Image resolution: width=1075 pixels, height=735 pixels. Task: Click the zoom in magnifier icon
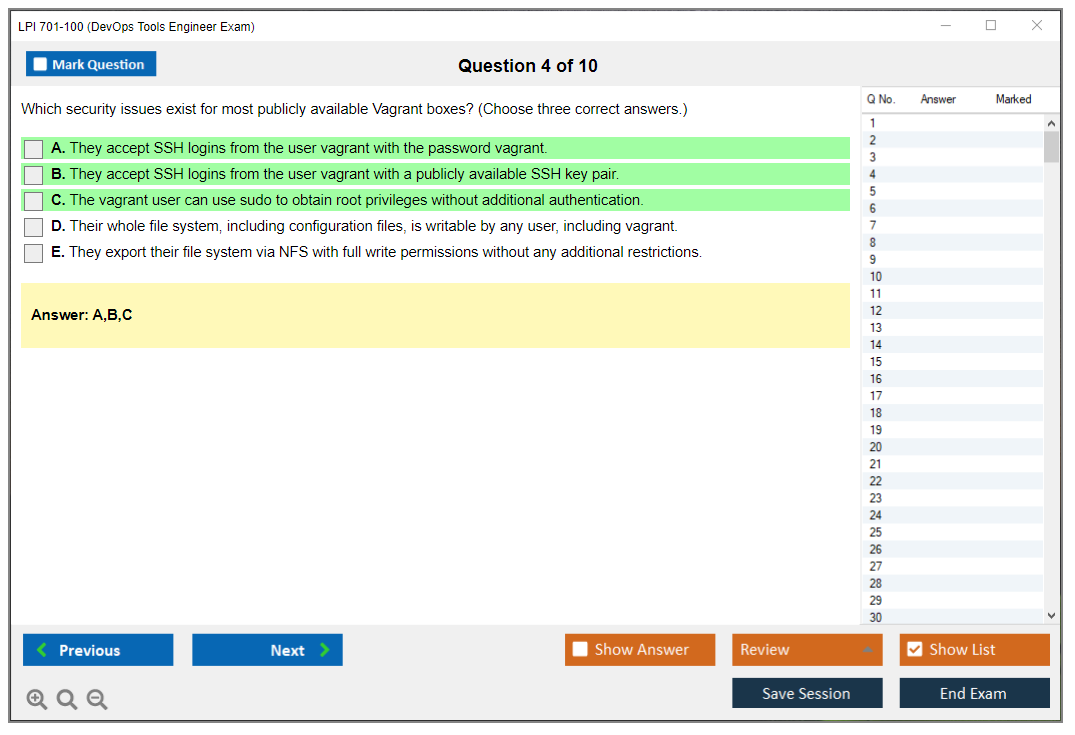pyautogui.click(x=37, y=700)
